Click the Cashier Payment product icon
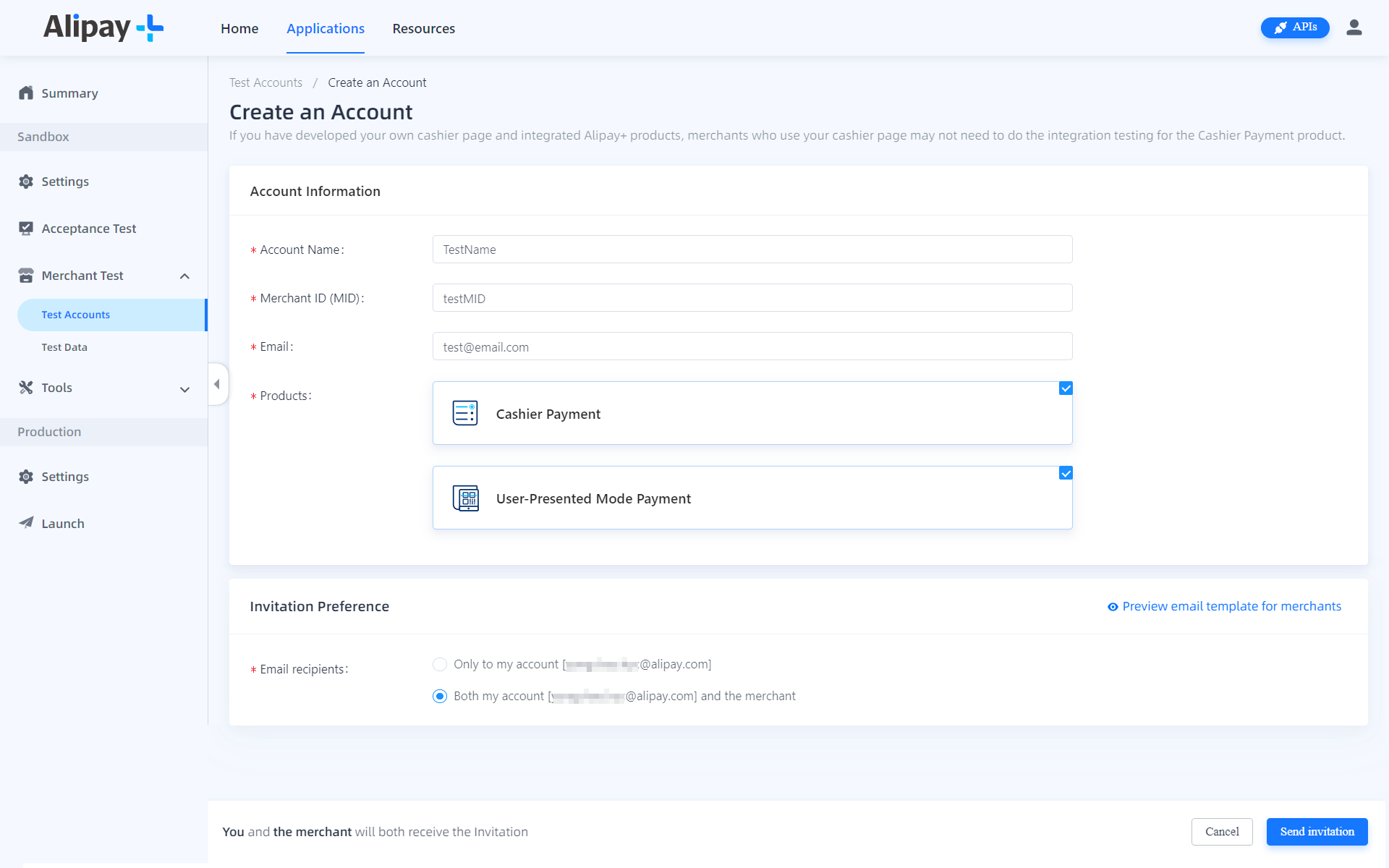 point(465,412)
